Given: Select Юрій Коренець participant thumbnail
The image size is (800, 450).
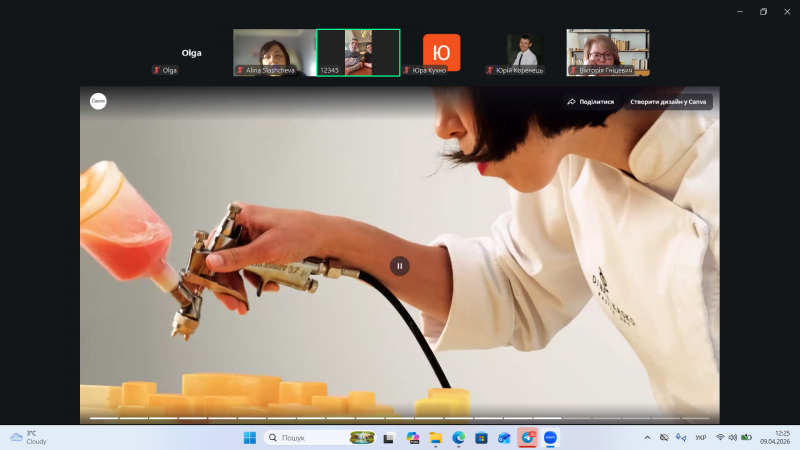Looking at the screenshot, I should point(524,52).
